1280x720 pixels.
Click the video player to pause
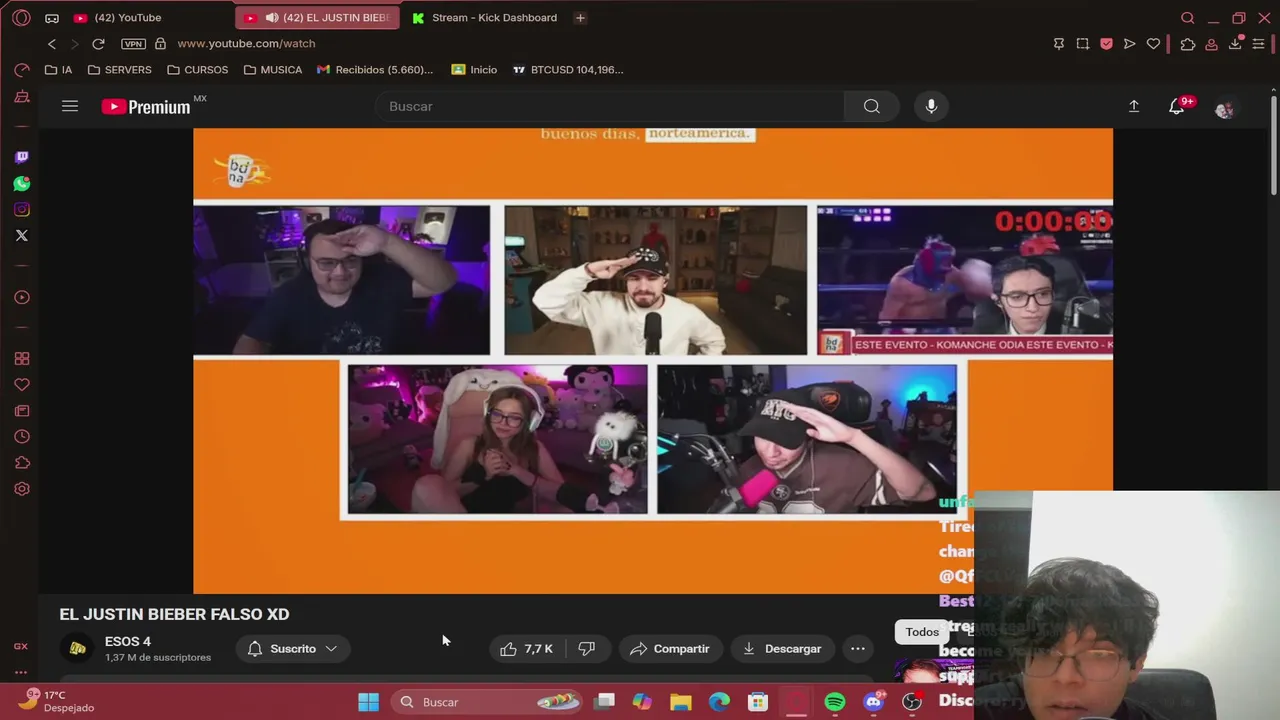click(x=653, y=360)
